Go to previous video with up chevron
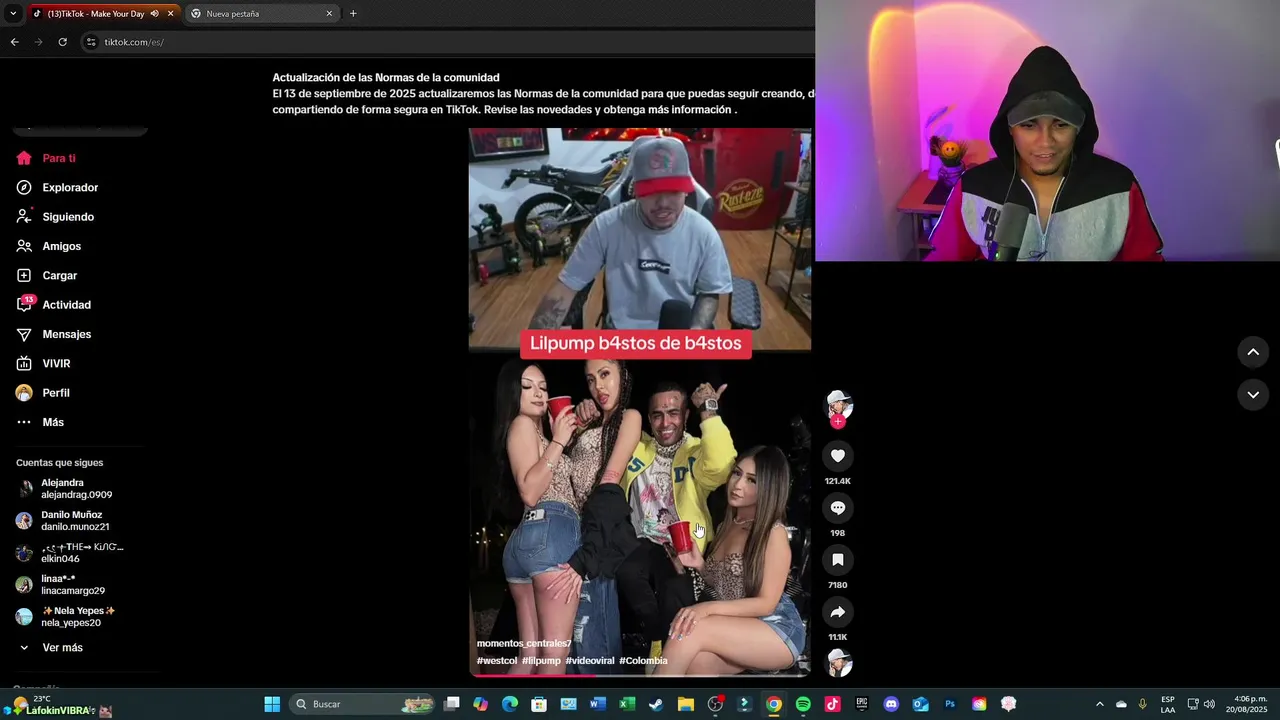The width and height of the screenshot is (1280, 720). (1253, 352)
